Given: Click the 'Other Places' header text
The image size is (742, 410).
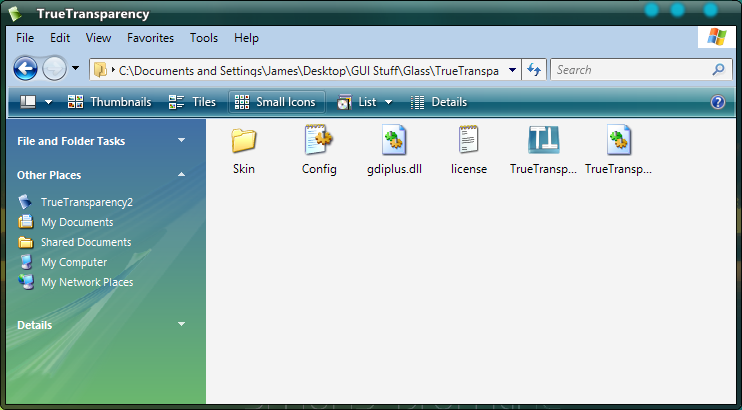Looking at the screenshot, I should (x=49, y=175).
